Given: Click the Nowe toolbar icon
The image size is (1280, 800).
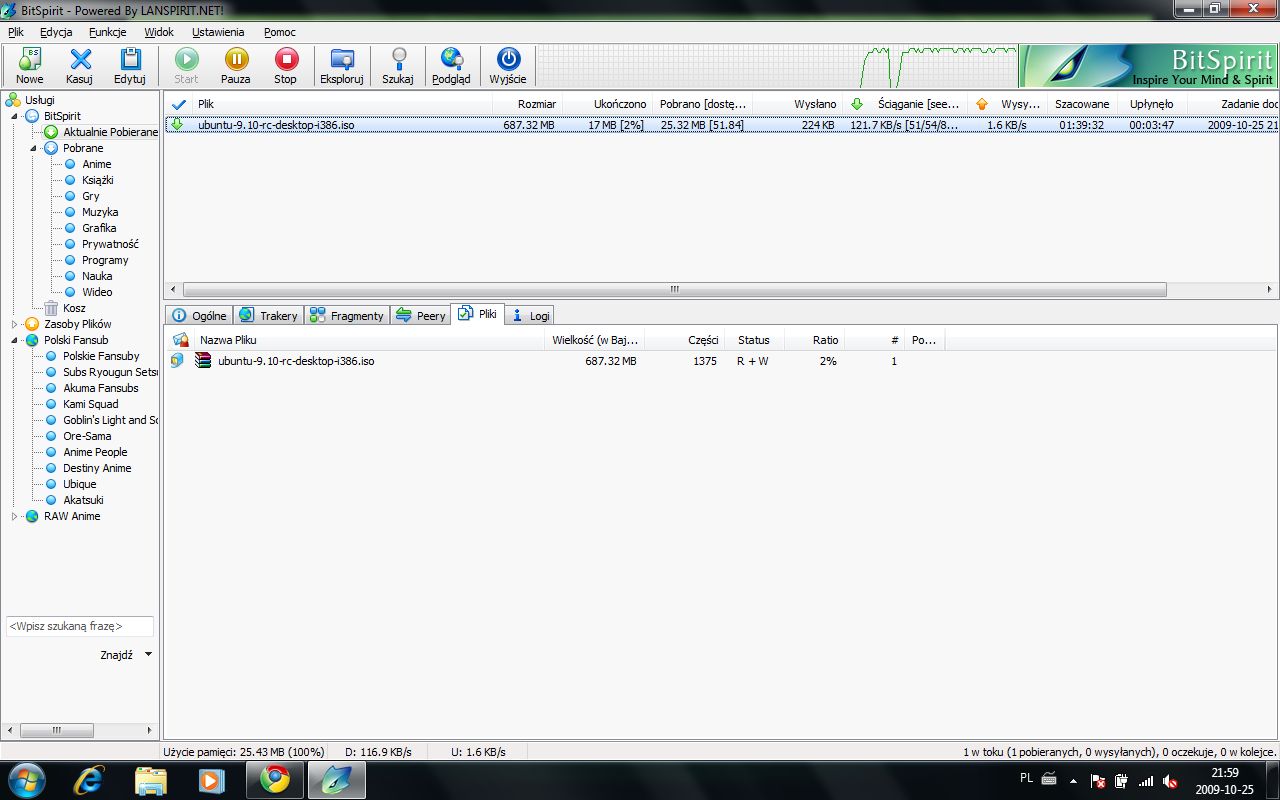Looking at the screenshot, I should click(30, 59).
